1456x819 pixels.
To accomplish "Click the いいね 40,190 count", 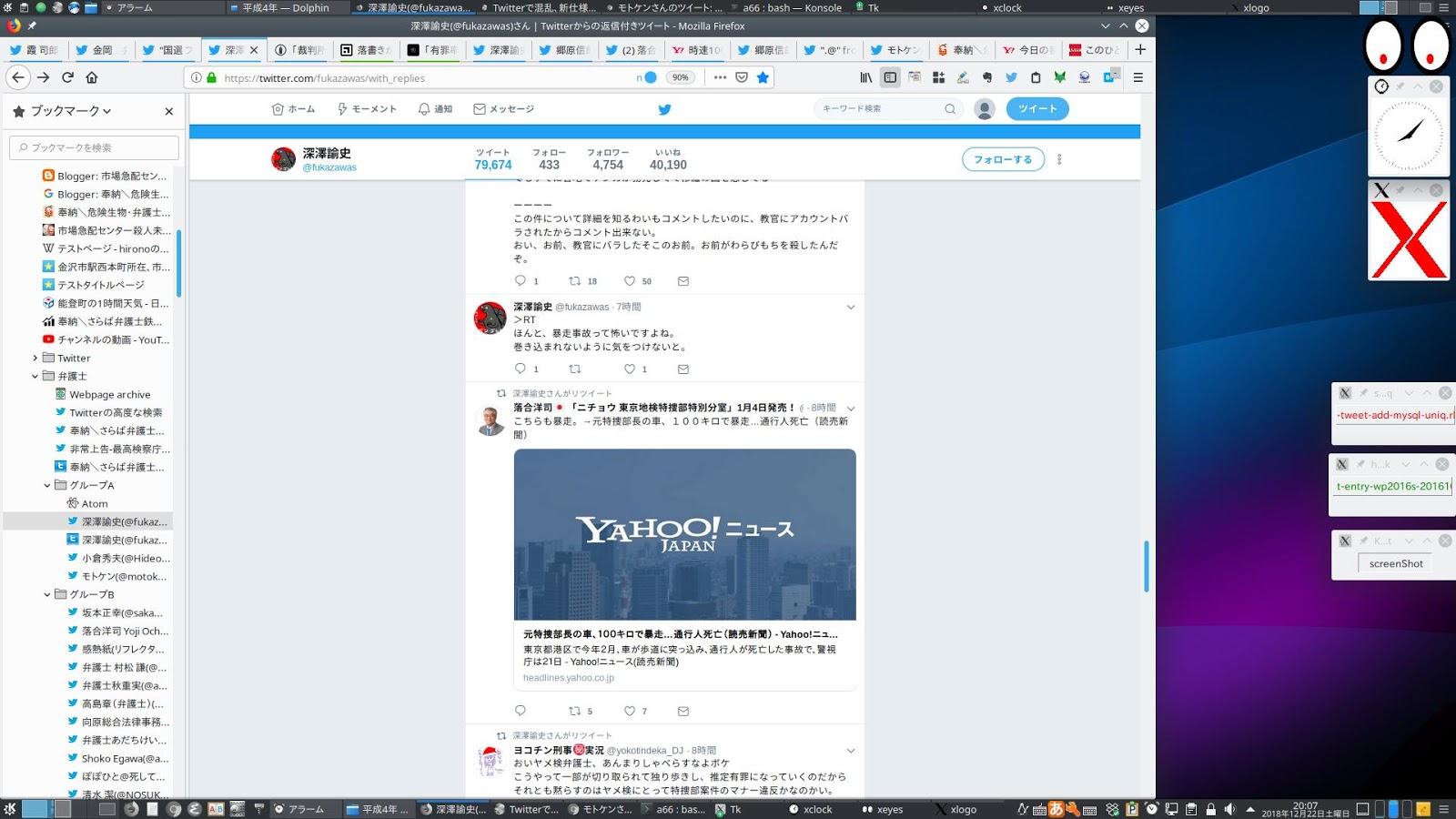I will pos(668,159).
